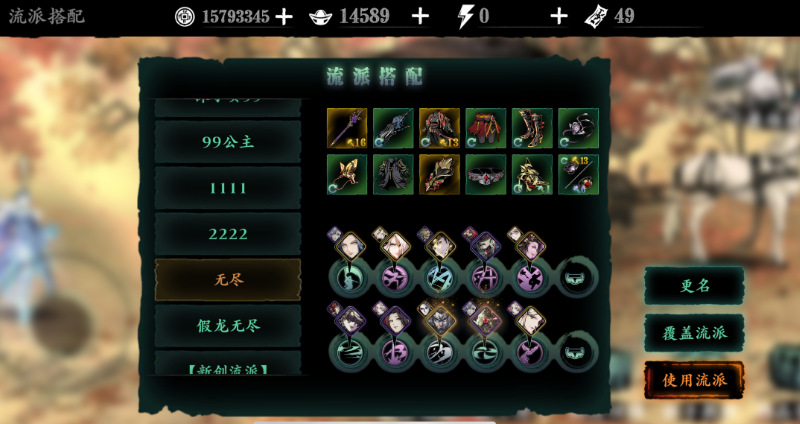Select the red skirt equipment icon
The width and height of the screenshot is (800, 424).
point(486,128)
